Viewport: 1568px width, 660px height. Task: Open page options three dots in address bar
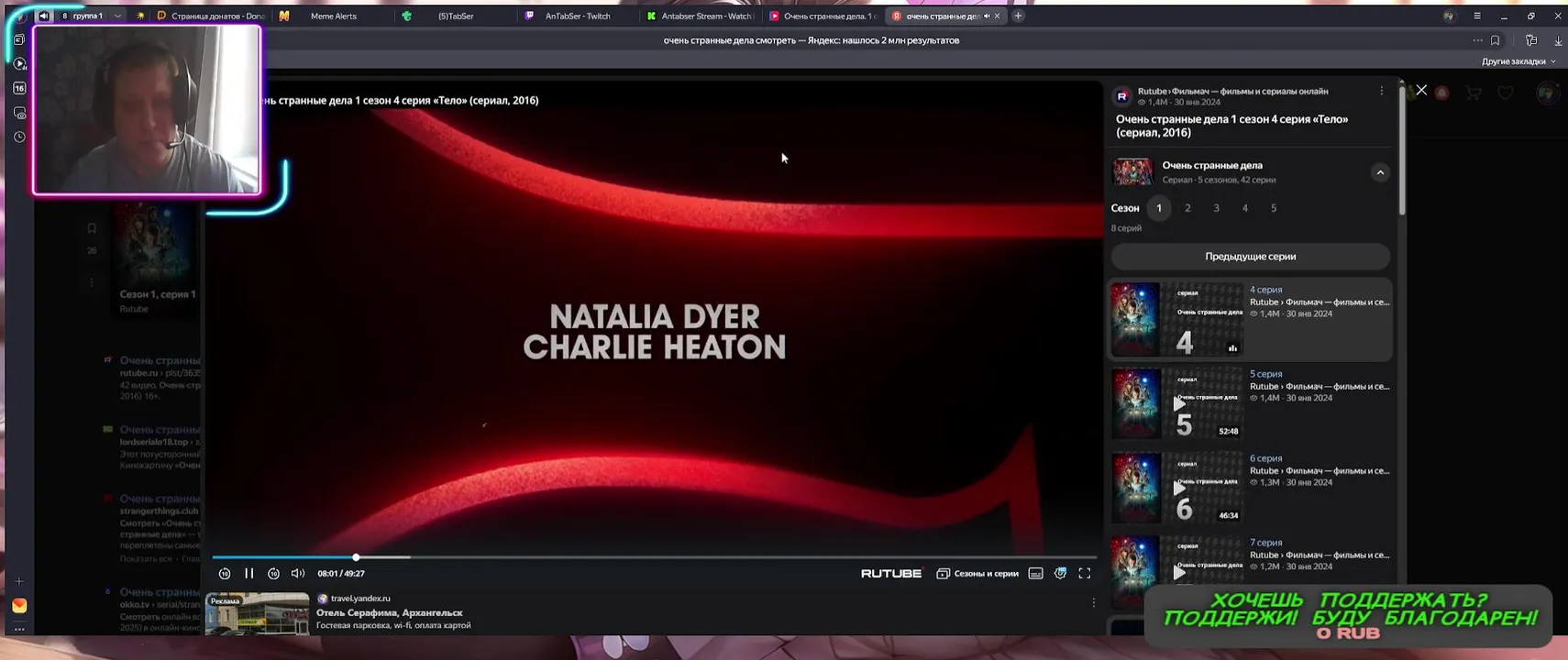pyautogui.click(x=1477, y=40)
